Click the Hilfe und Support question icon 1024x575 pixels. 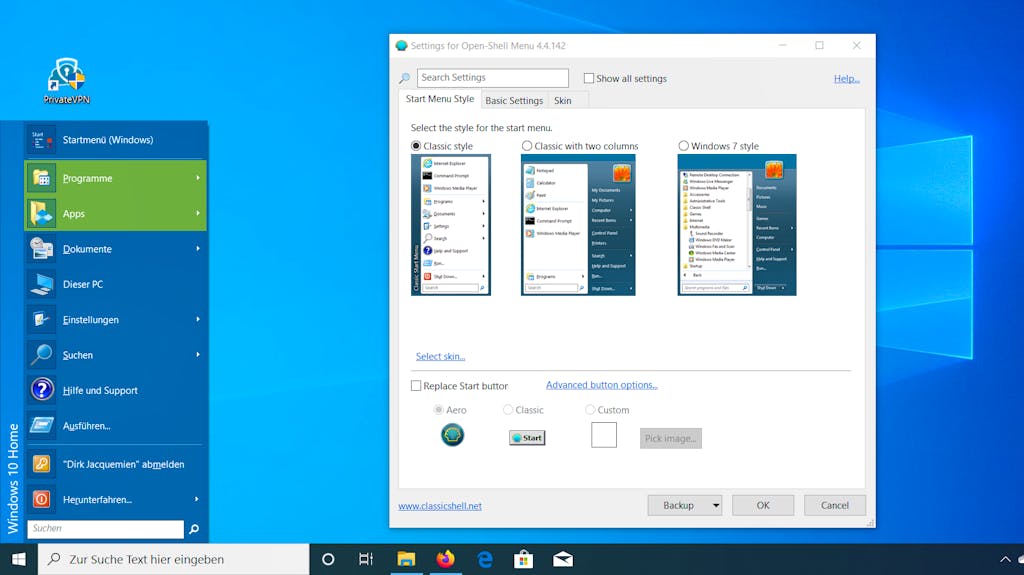click(x=41, y=390)
